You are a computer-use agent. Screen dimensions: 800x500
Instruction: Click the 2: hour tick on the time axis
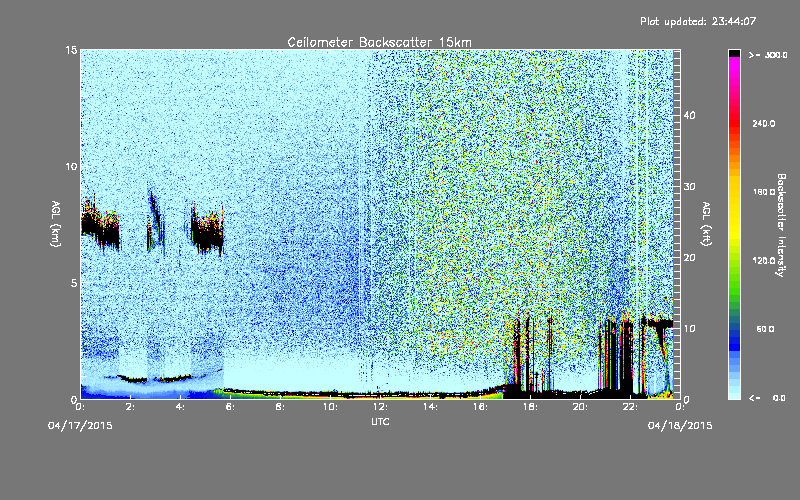click(131, 407)
